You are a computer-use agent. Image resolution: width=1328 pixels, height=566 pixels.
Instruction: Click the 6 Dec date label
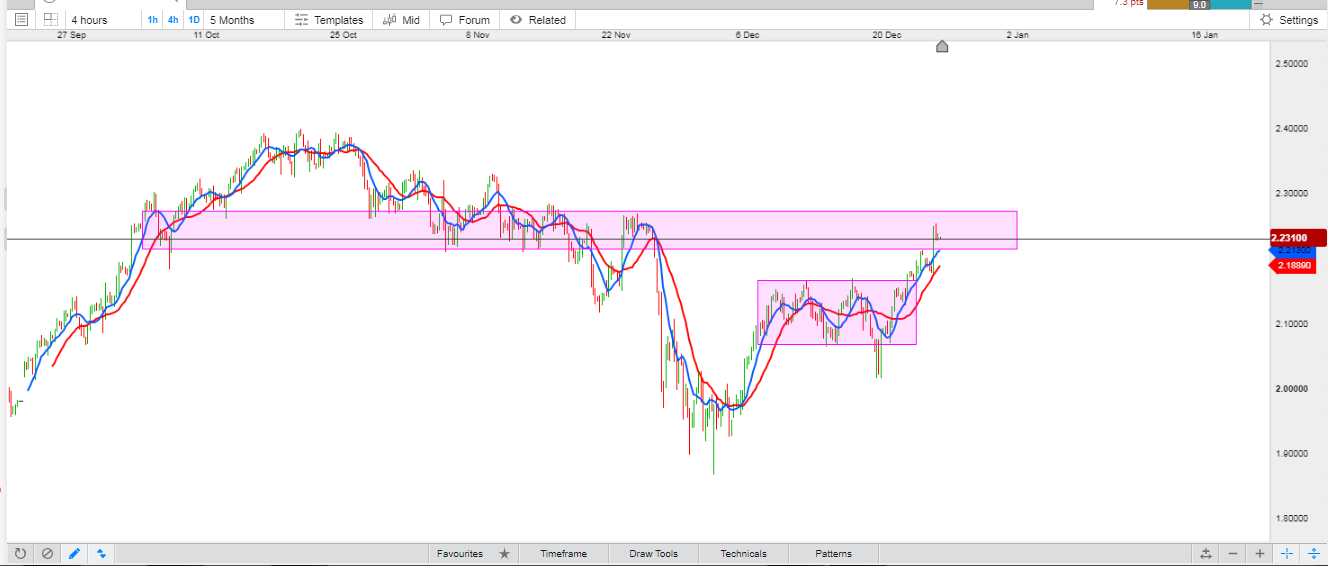(747, 35)
